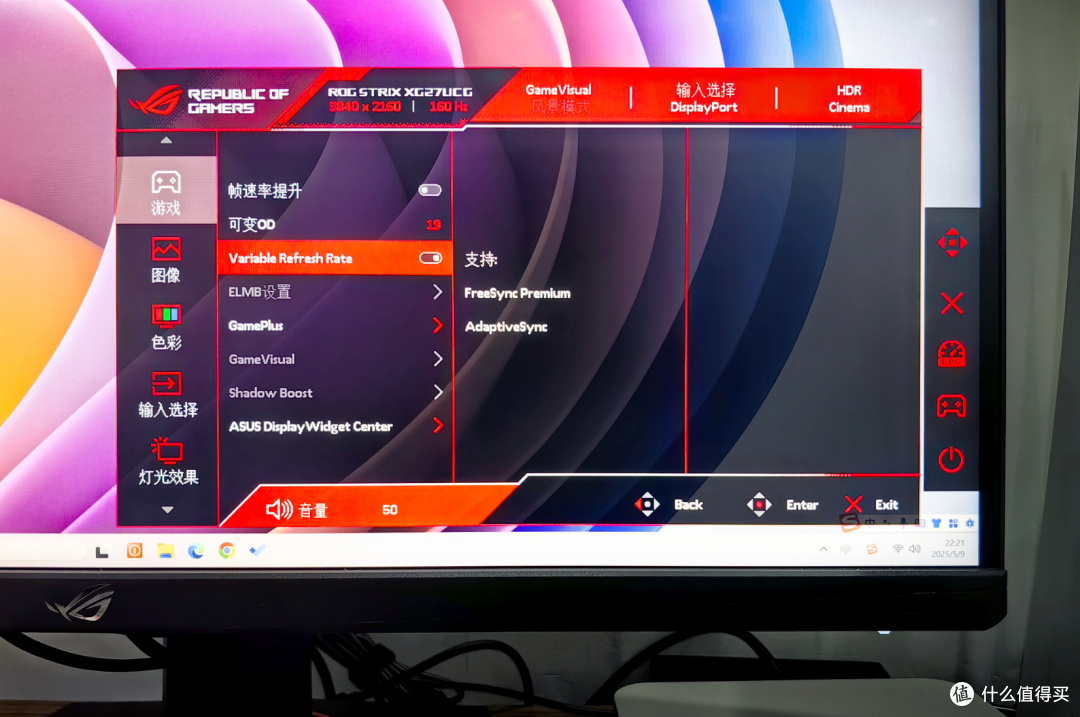Click the Wi-Fi icon in system tray
Screen dimensions: 1080x717
tap(897, 549)
